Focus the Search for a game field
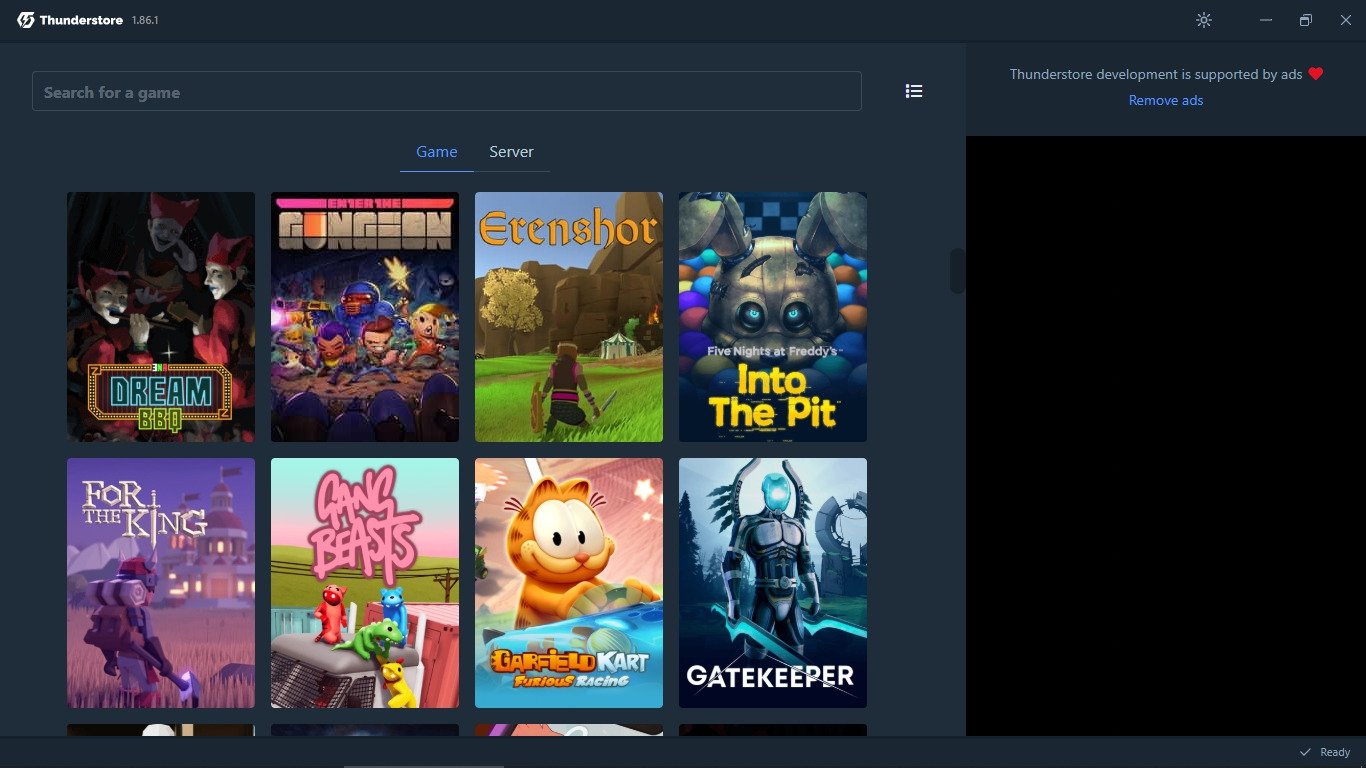The height and width of the screenshot is (768, 1366). [446, 92]
